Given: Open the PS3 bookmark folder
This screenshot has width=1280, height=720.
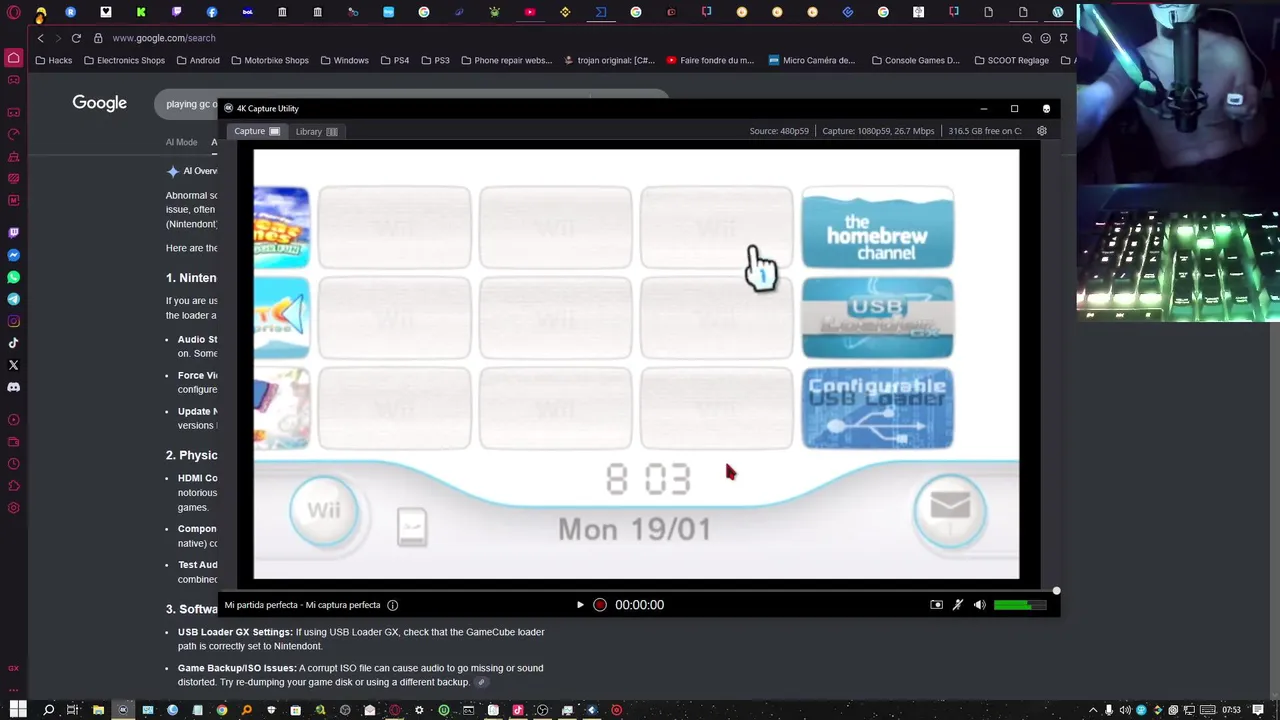Looking at the screenshot, I should click(435, 60).
